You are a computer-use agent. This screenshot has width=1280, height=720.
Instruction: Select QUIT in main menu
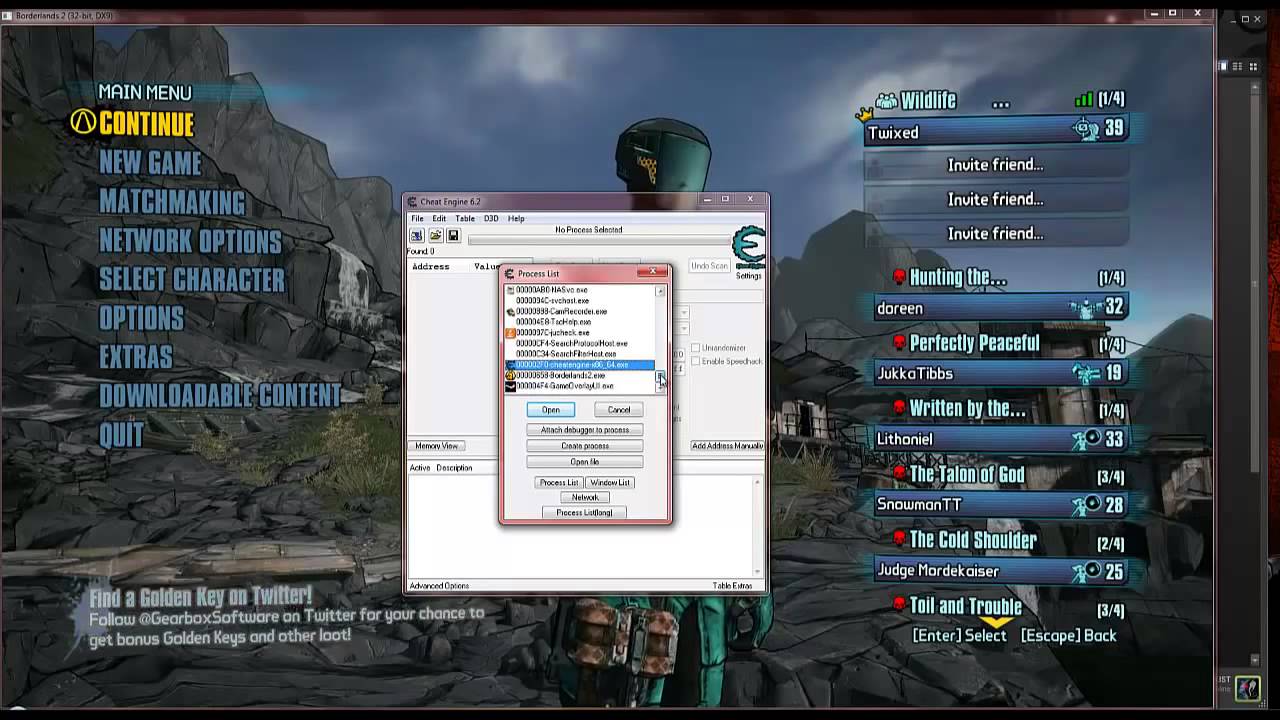[121, 435]
